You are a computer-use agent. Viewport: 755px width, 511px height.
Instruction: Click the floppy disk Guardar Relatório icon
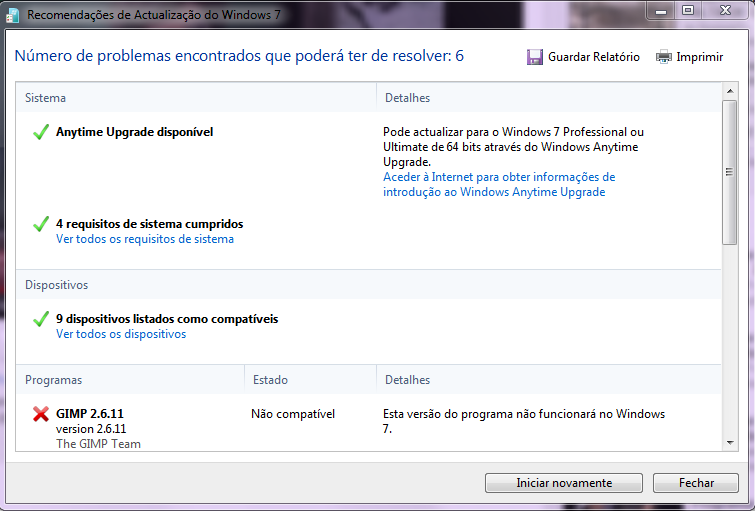535,57
